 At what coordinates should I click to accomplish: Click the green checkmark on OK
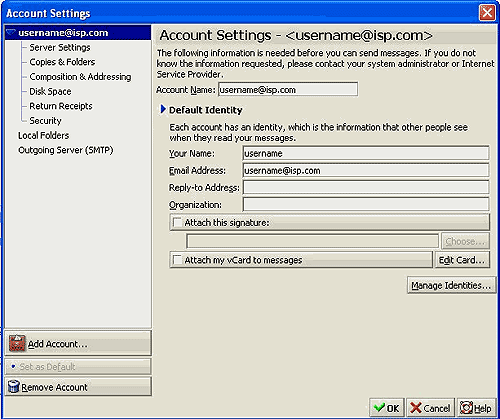tap(379, 407)
